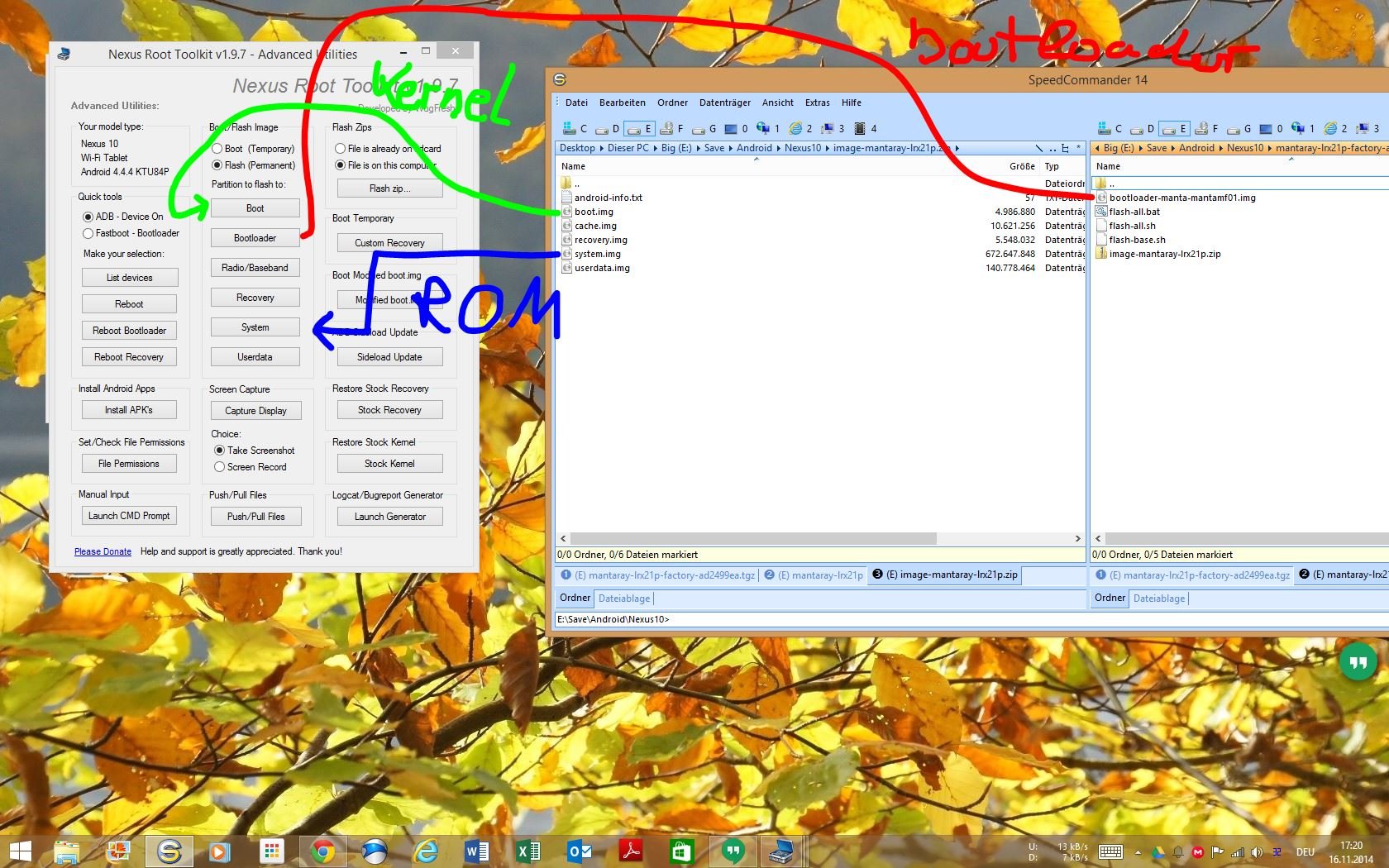1389x868 pixels.
Task: Switch to image-mantaray-lrx21p.zip tab in left pane
Action: 946,575
